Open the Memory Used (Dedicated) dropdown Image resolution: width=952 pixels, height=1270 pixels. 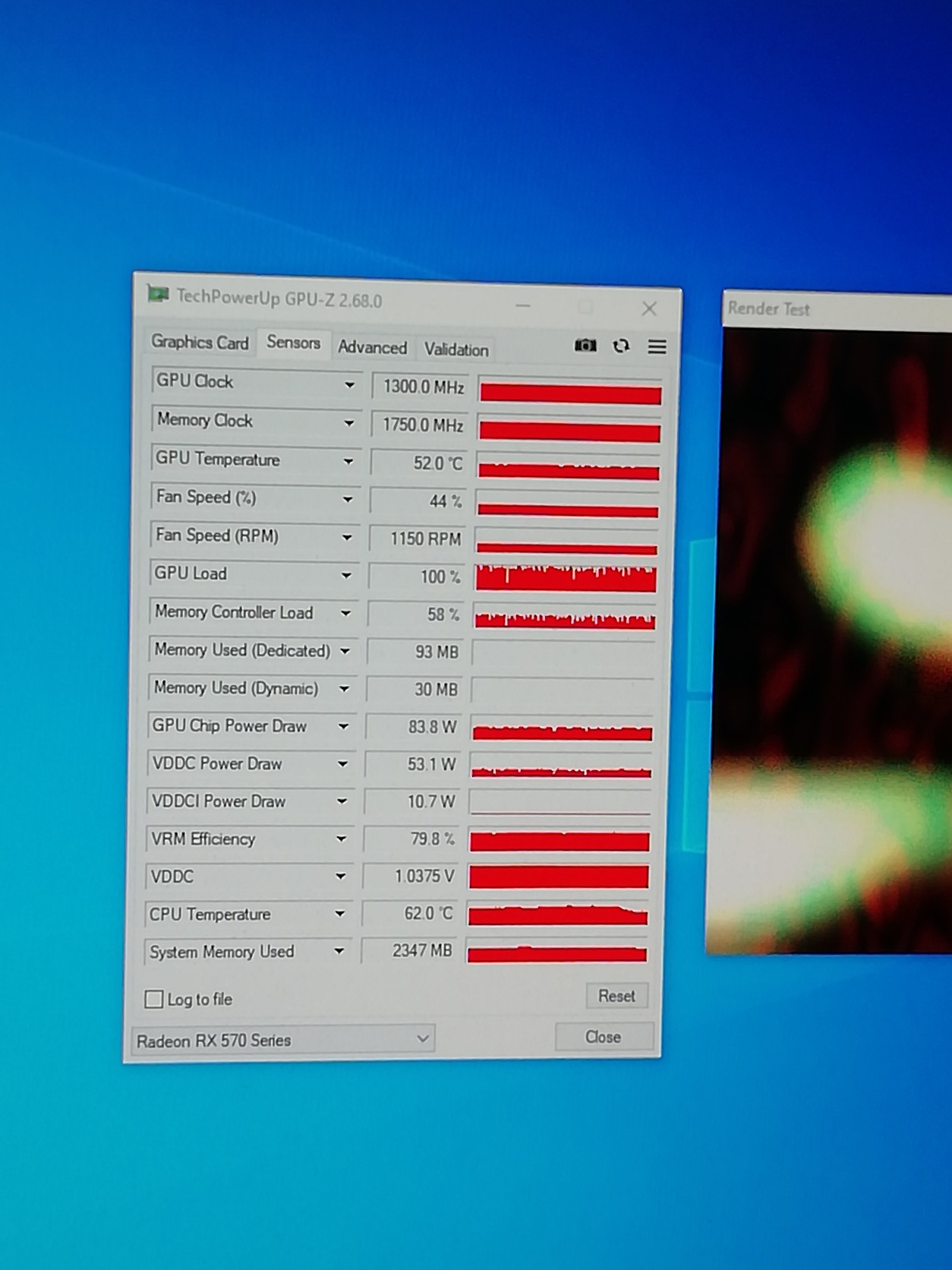(344, 651)
